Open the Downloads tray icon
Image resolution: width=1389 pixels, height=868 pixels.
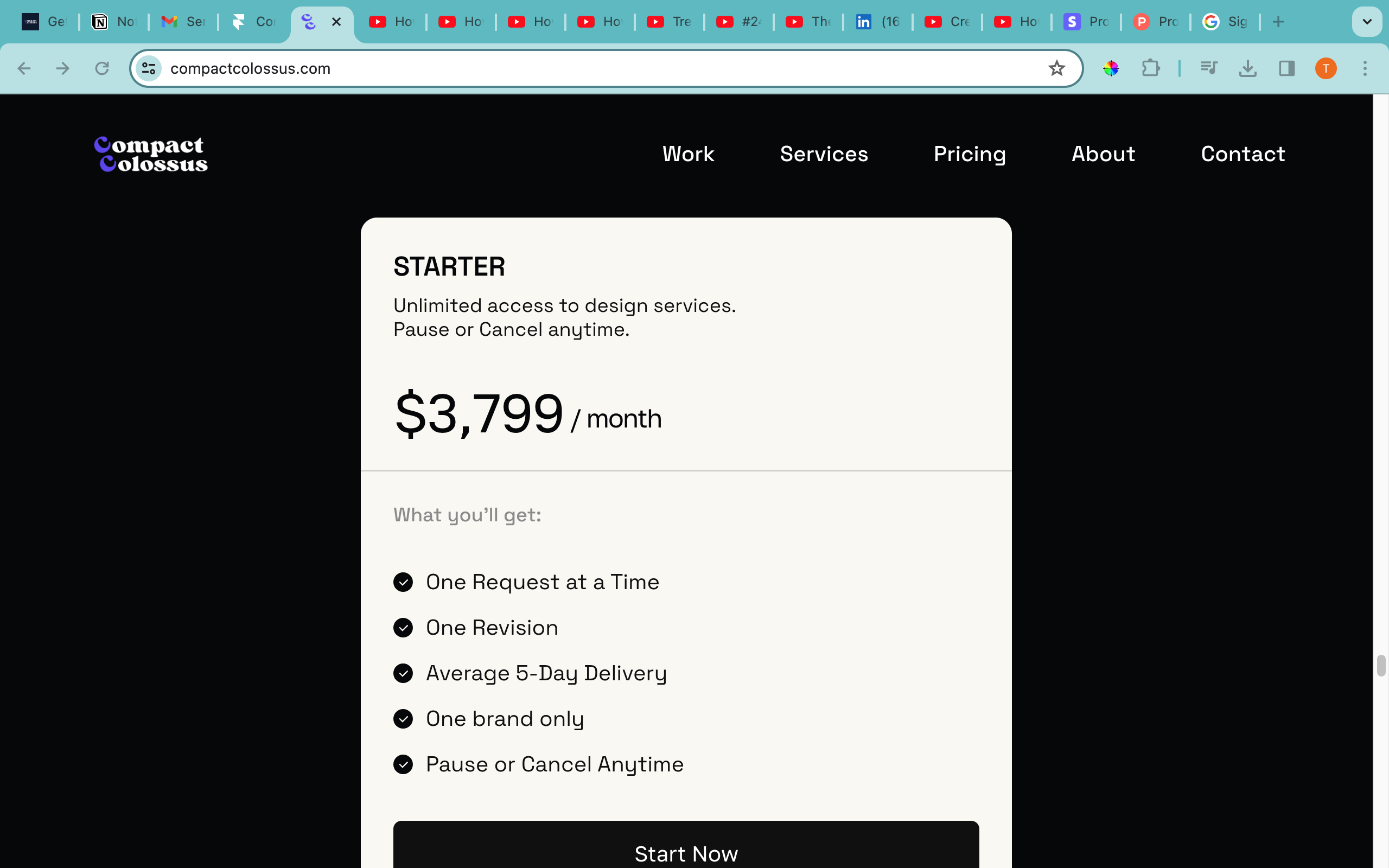click(1248, 68)
